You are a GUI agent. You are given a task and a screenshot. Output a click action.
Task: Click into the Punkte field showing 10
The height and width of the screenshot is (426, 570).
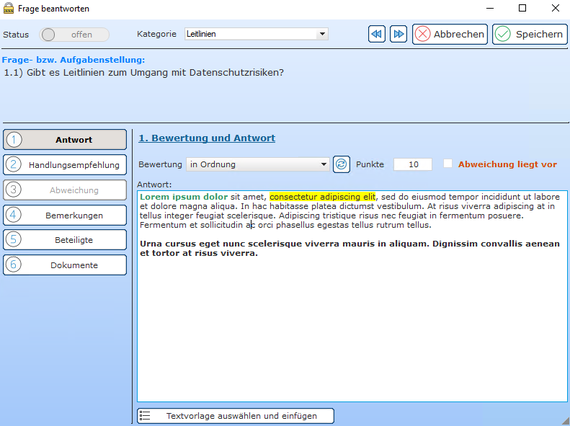pos(413,164)
